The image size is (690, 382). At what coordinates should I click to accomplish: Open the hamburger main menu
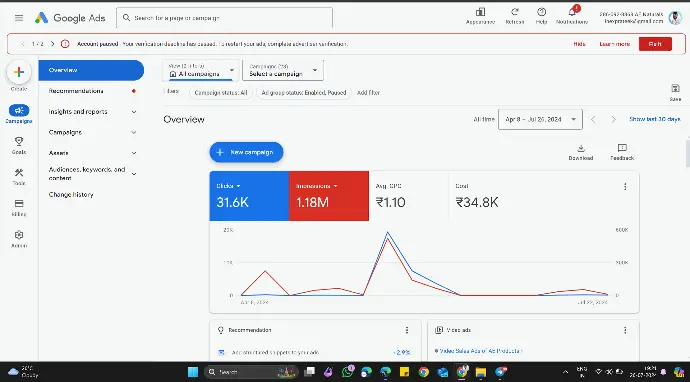click(18, 18)
